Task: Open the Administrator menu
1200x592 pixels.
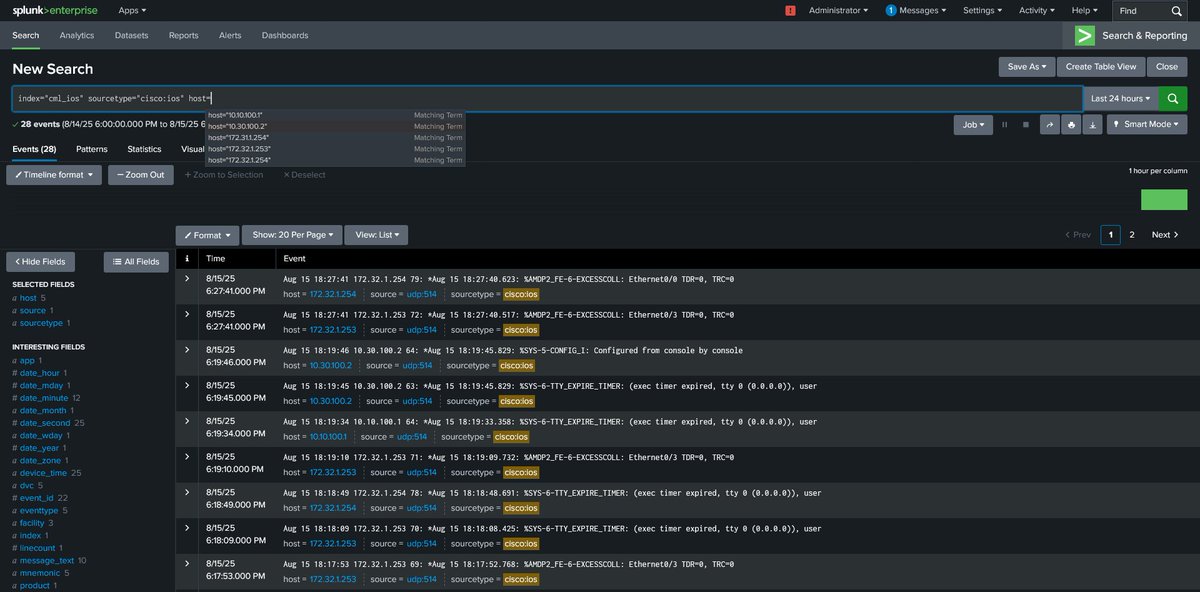Action: [x=838, y=10]
